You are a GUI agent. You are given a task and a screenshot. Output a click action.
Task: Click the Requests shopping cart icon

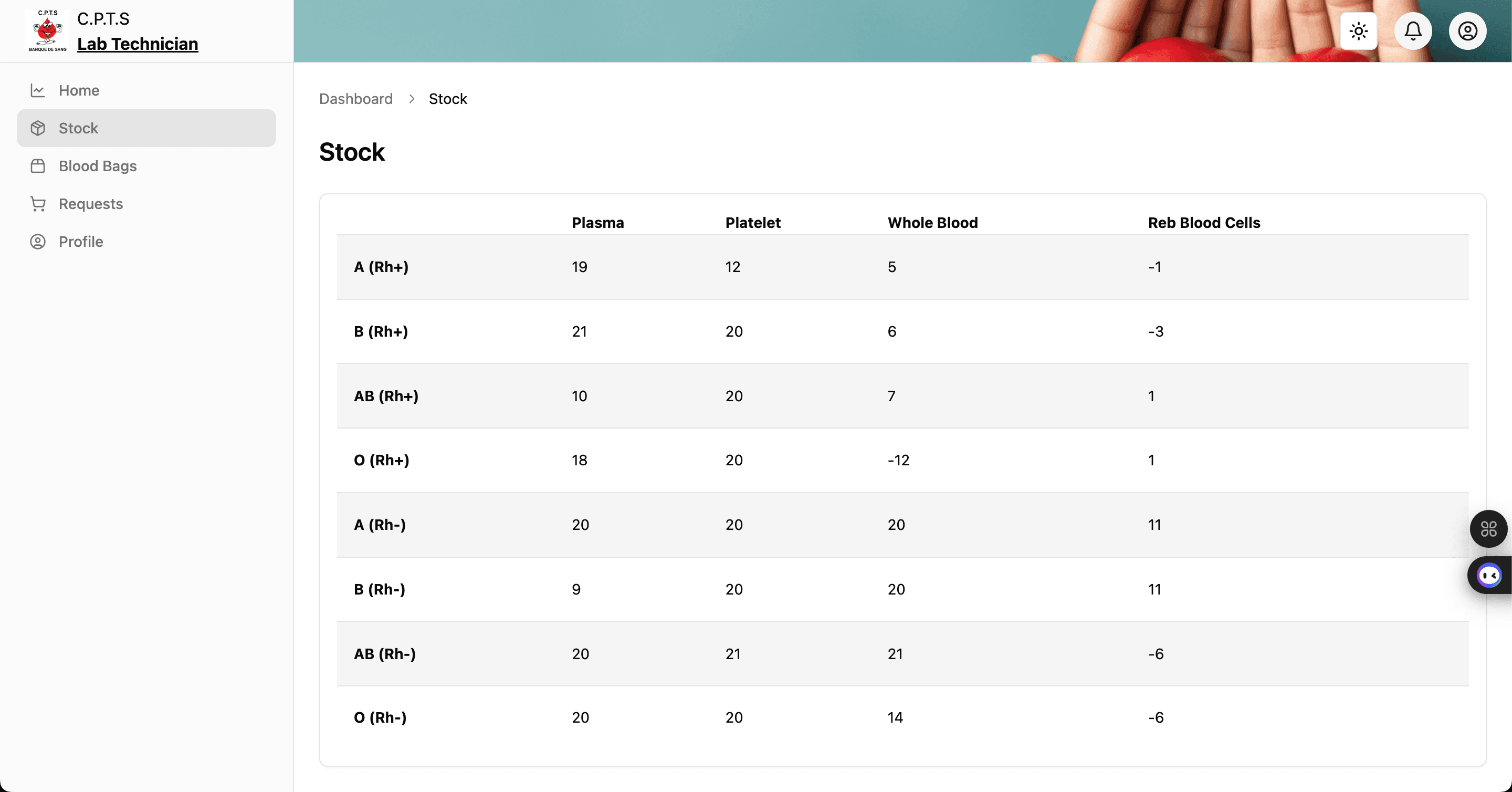click(x=38, y=204)
